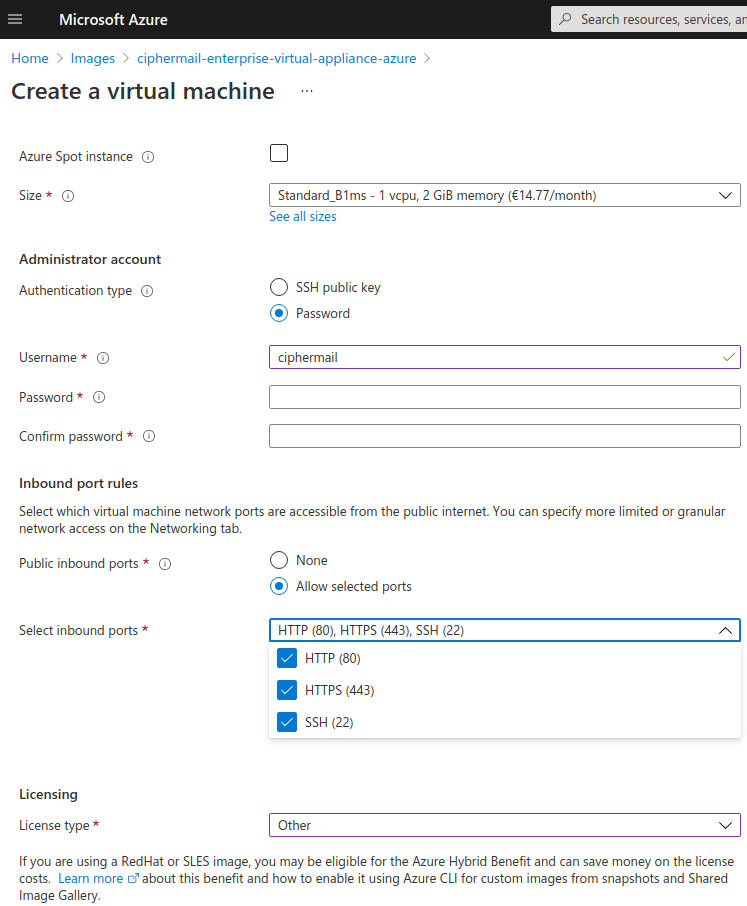The height and width of the screenshot is (906, 747).
Task: Click the Confirm password info icon
Action: 148,437
